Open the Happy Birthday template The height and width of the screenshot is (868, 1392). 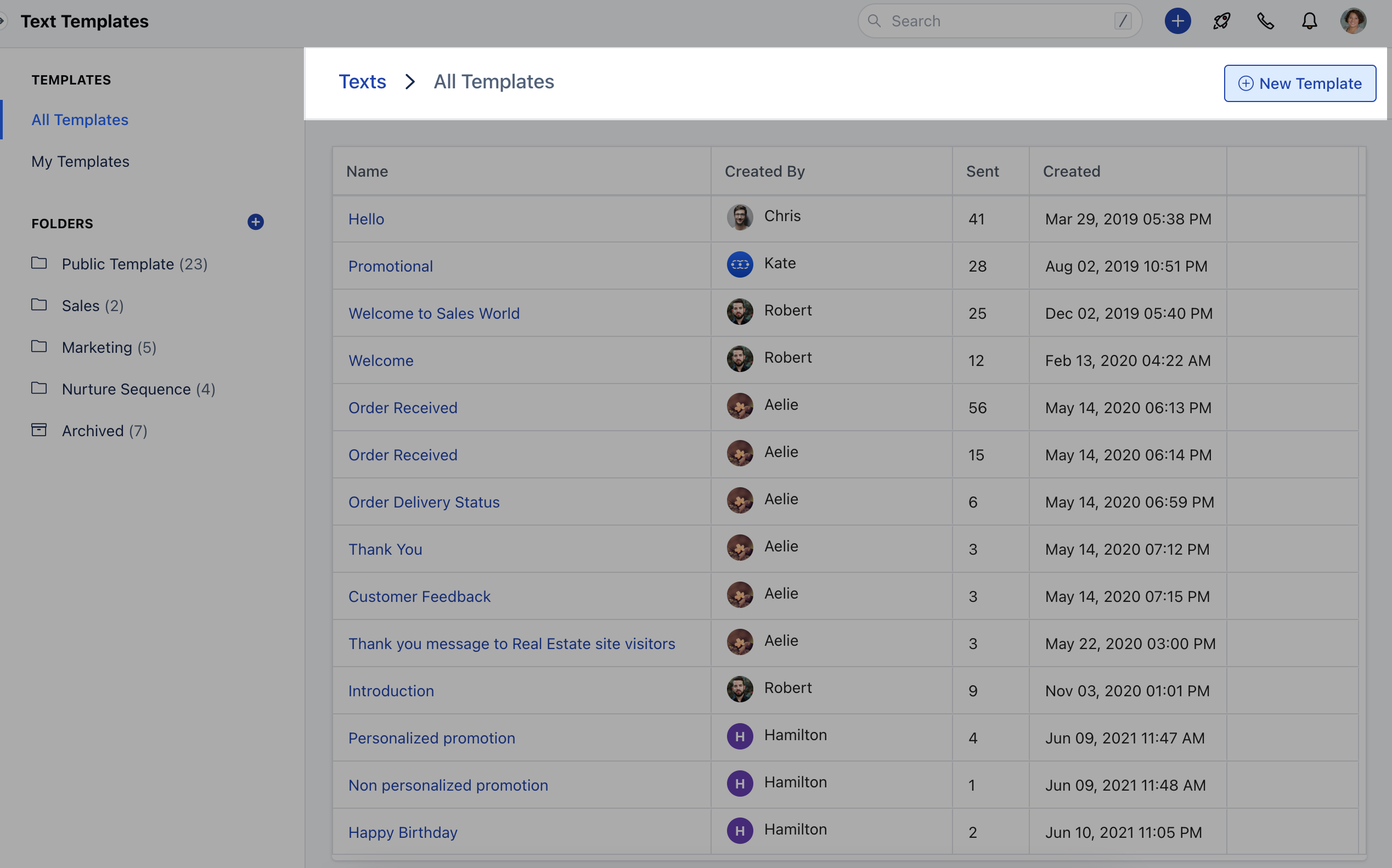tap(402, 832)
